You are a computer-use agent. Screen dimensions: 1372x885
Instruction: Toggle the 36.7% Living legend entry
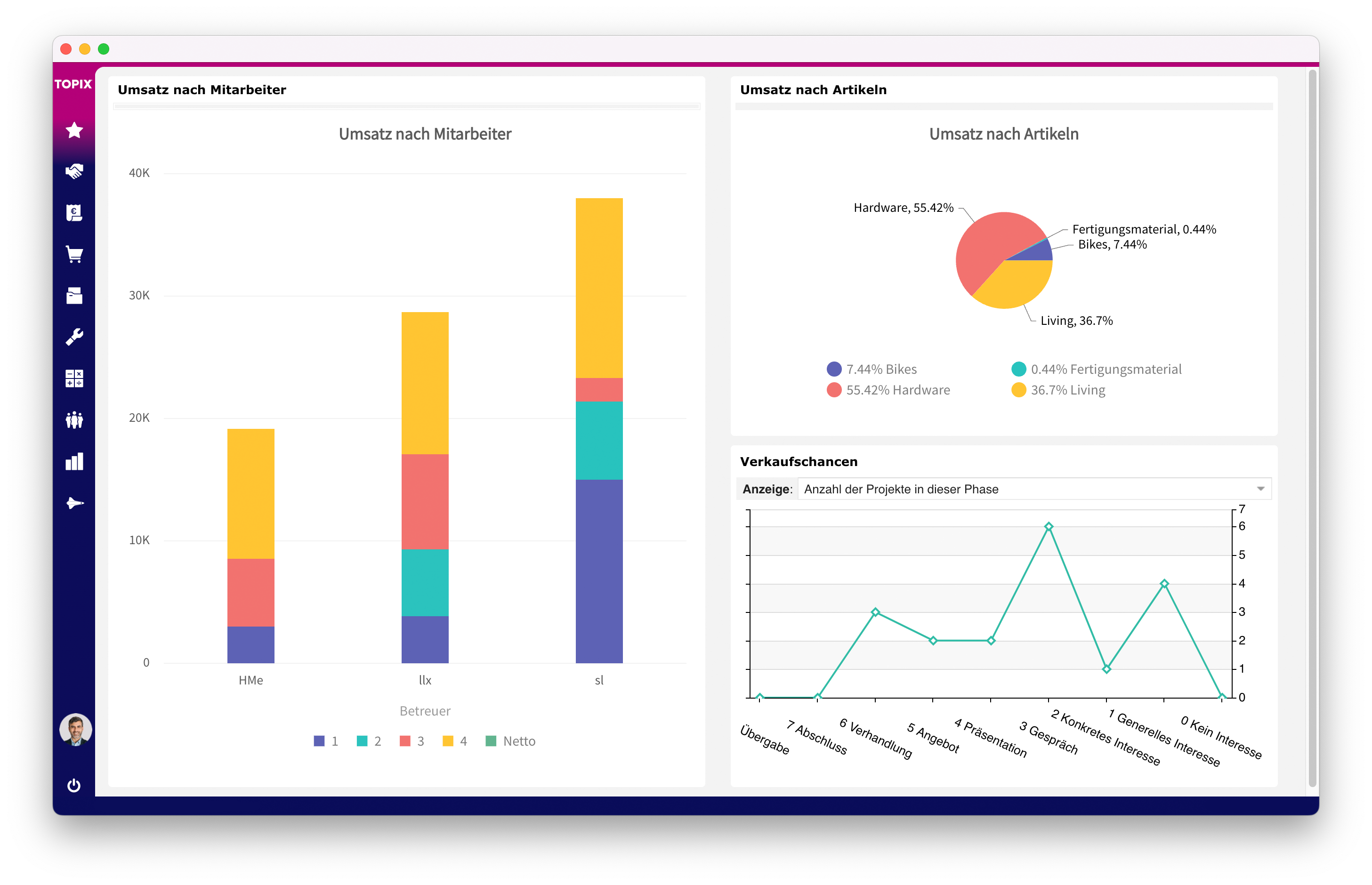click(x=1059, y=390)
